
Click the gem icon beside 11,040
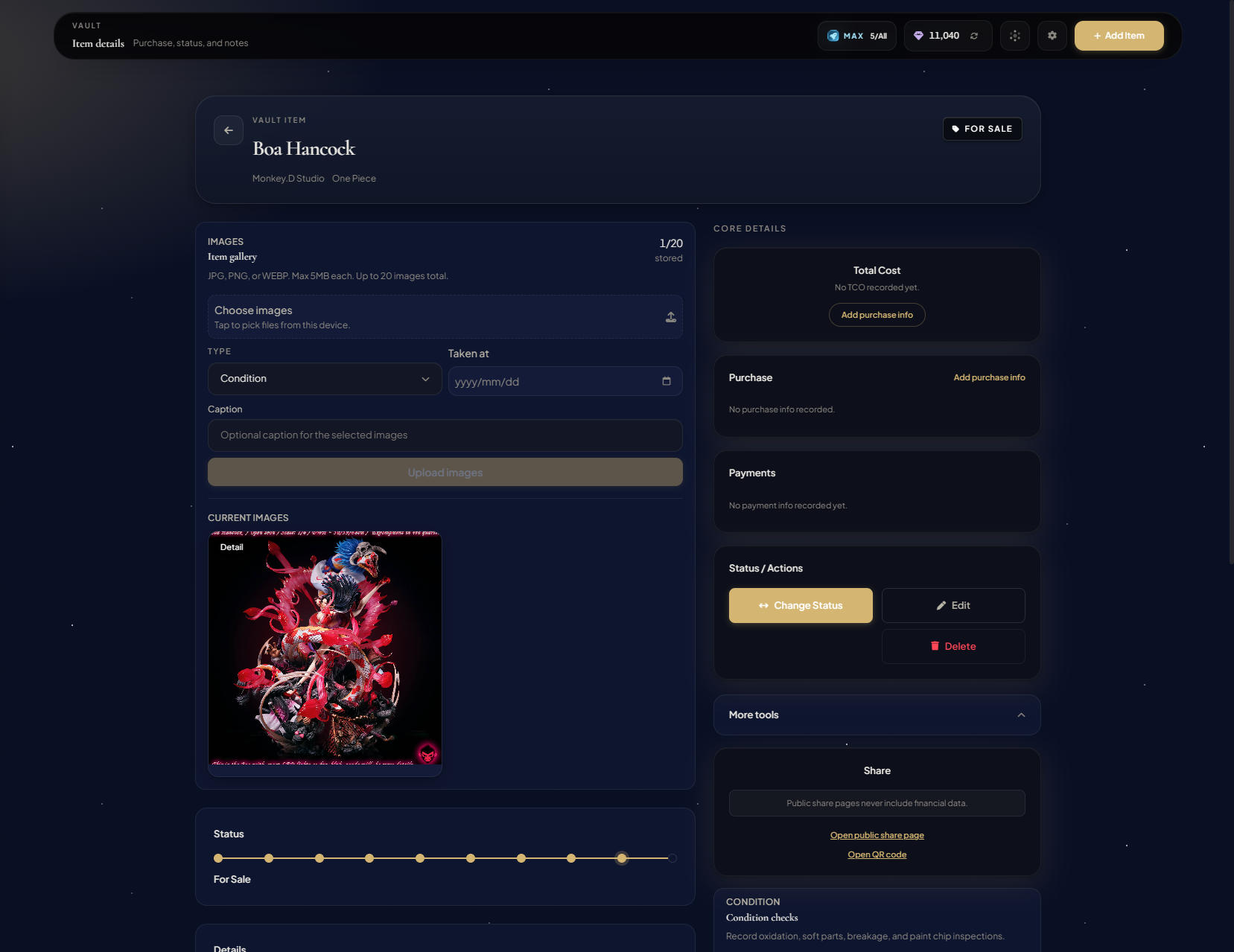[918, 36]
